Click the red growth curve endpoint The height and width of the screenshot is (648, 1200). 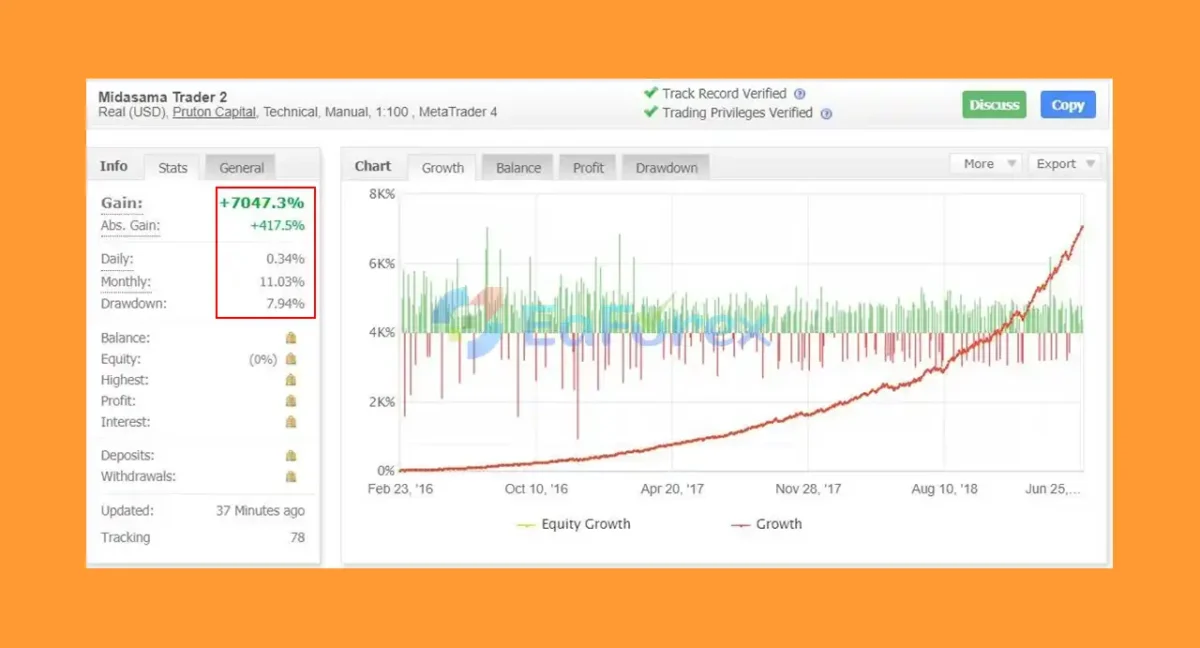coord(1082,227)
